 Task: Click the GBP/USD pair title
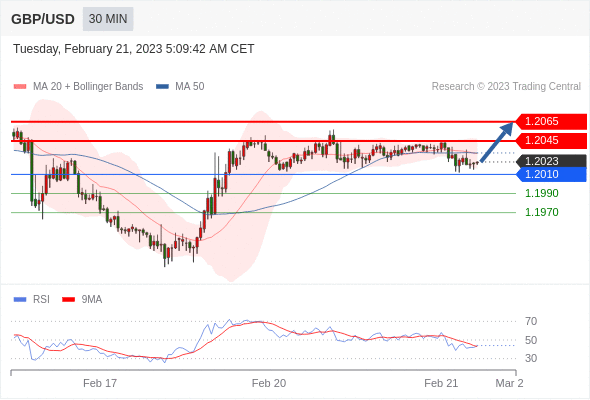click(43, 19)
